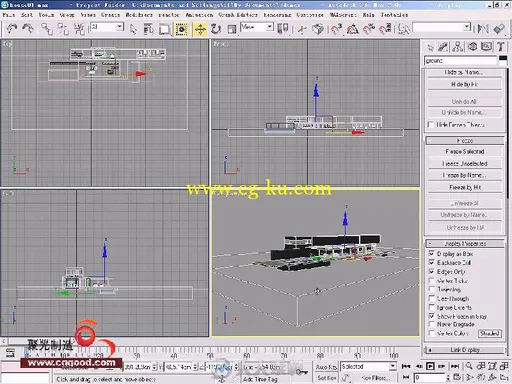Toggle Select and Manipulate icon
This screenshot has width=512, height=384.
tap(302, 29)
